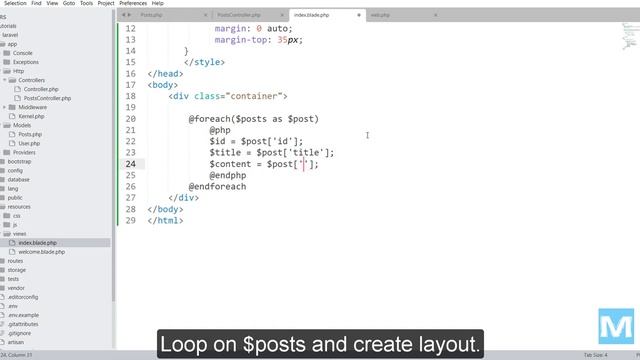This screenshot has width=640, height=360.
Task: Open Kernel.php in the sidebar
Action: (31, 116)
